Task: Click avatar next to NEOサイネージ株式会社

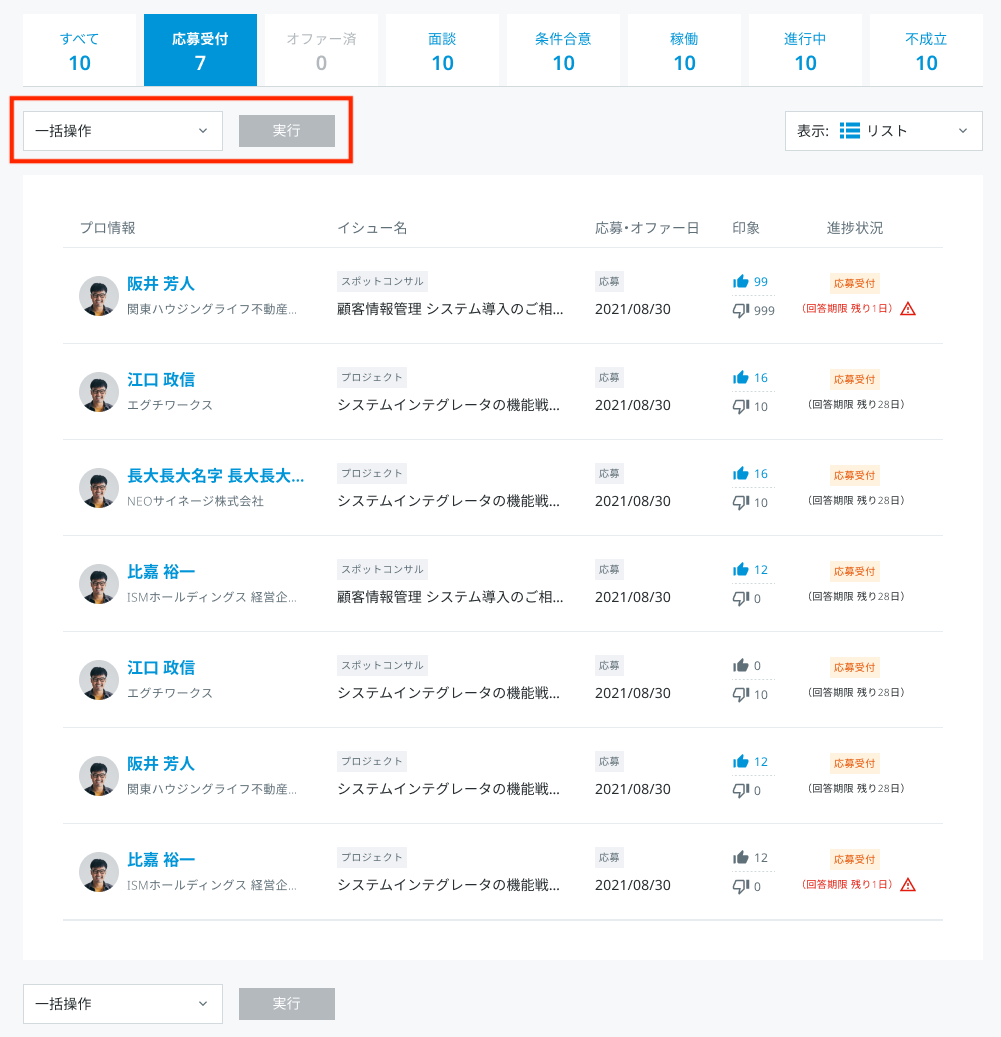Action: (x=99, y=488)
